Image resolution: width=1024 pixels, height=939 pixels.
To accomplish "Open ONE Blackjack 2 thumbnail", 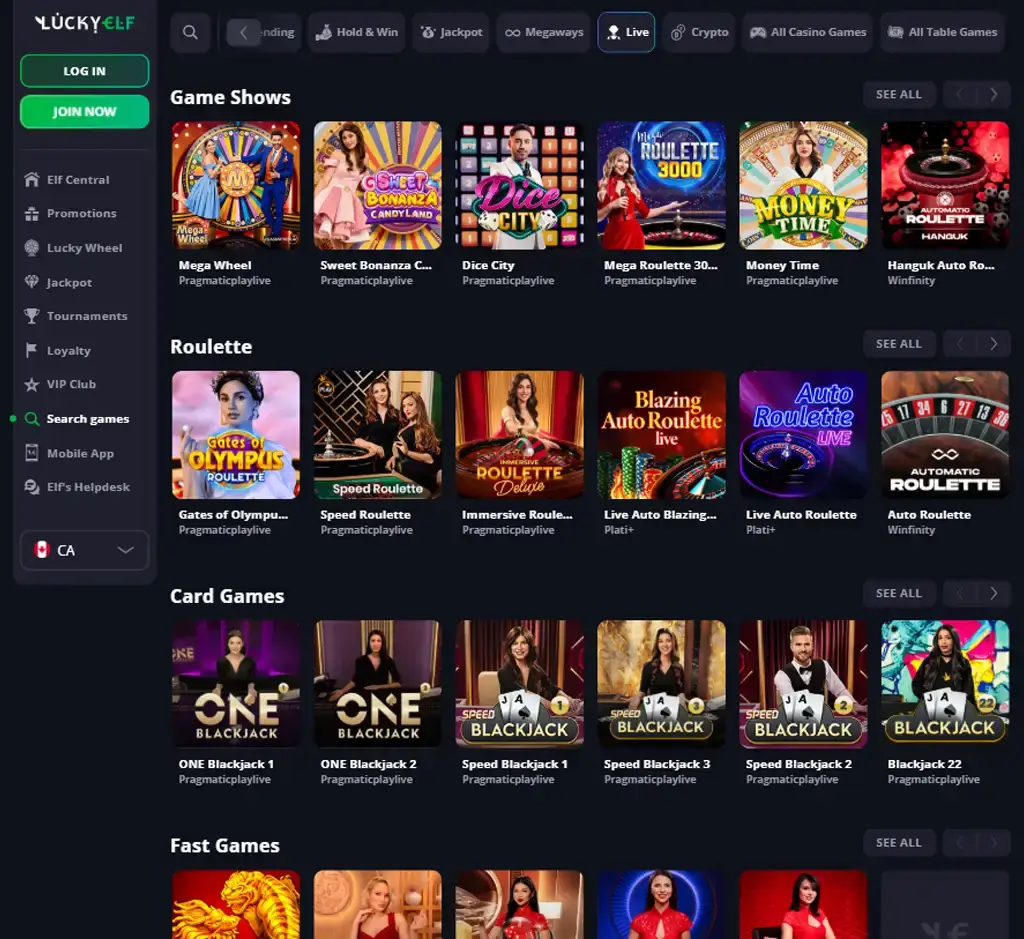I will click(377, 684).
